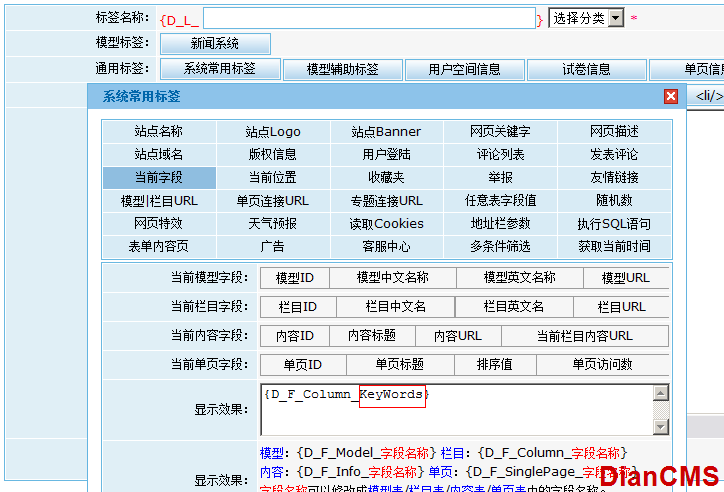Select the 单页访问数 field button
This screenshot has width=724, height=492.
(x=602, y=365)
